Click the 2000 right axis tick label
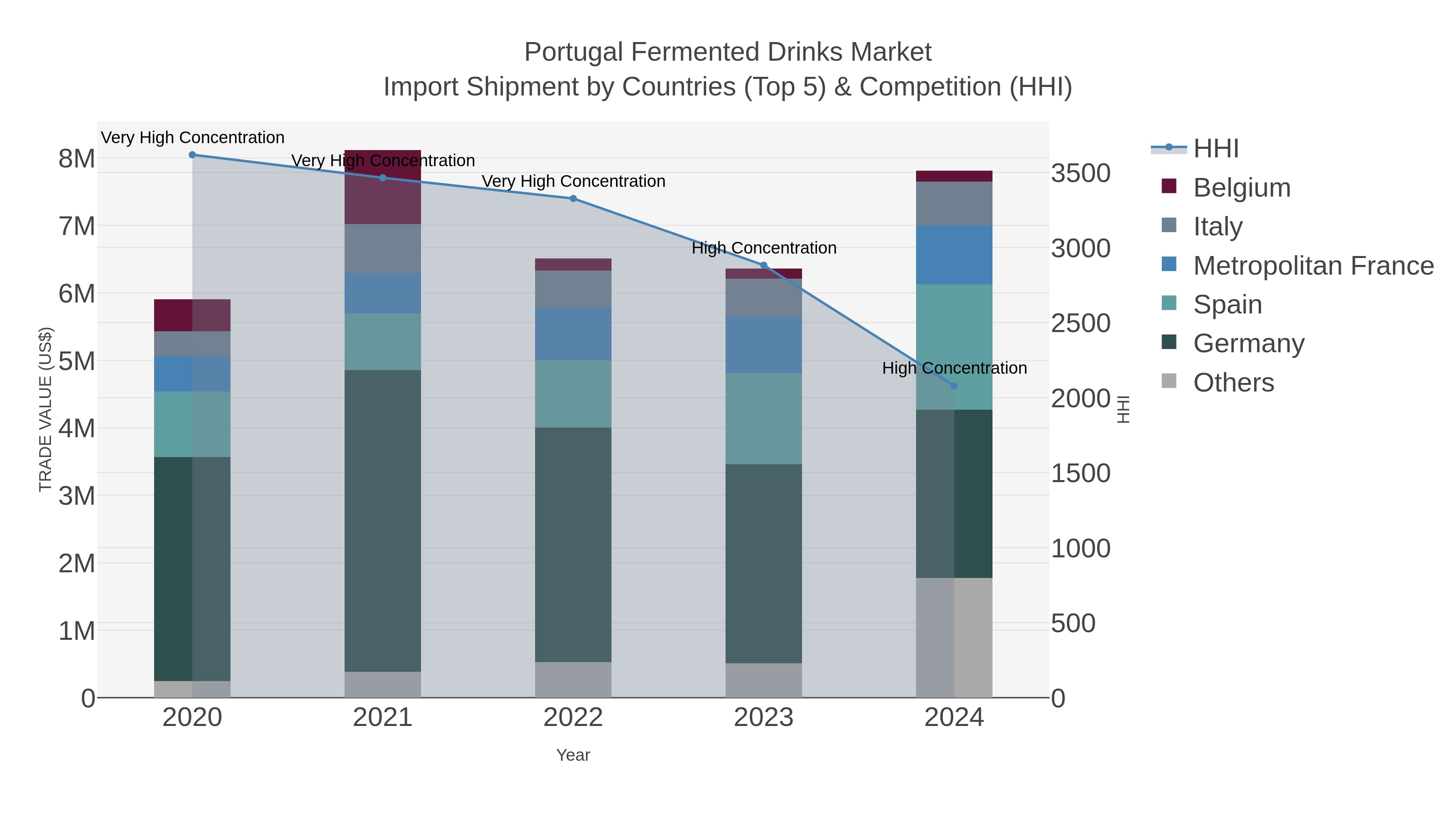The height and width of the screenshot is (819, 1456). point(1081,398)
